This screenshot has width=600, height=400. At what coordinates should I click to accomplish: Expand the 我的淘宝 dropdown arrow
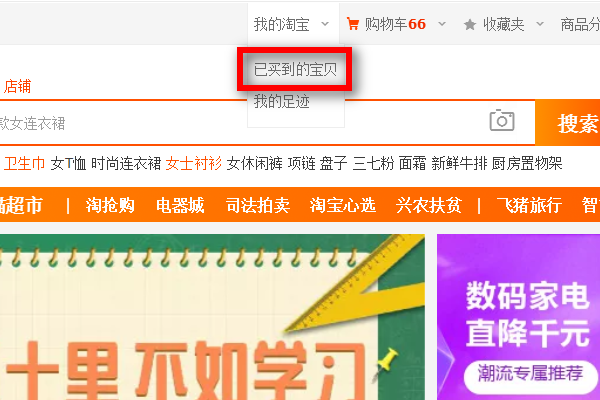[x=325, y=24]
